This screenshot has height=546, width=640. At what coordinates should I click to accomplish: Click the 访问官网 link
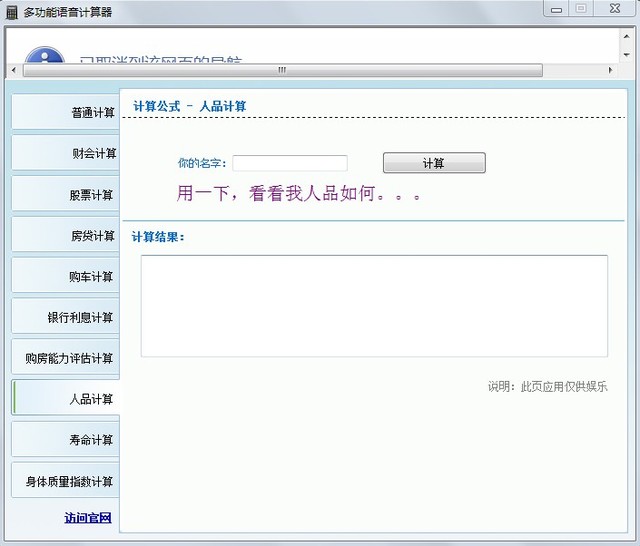click(x=88, y=518)
